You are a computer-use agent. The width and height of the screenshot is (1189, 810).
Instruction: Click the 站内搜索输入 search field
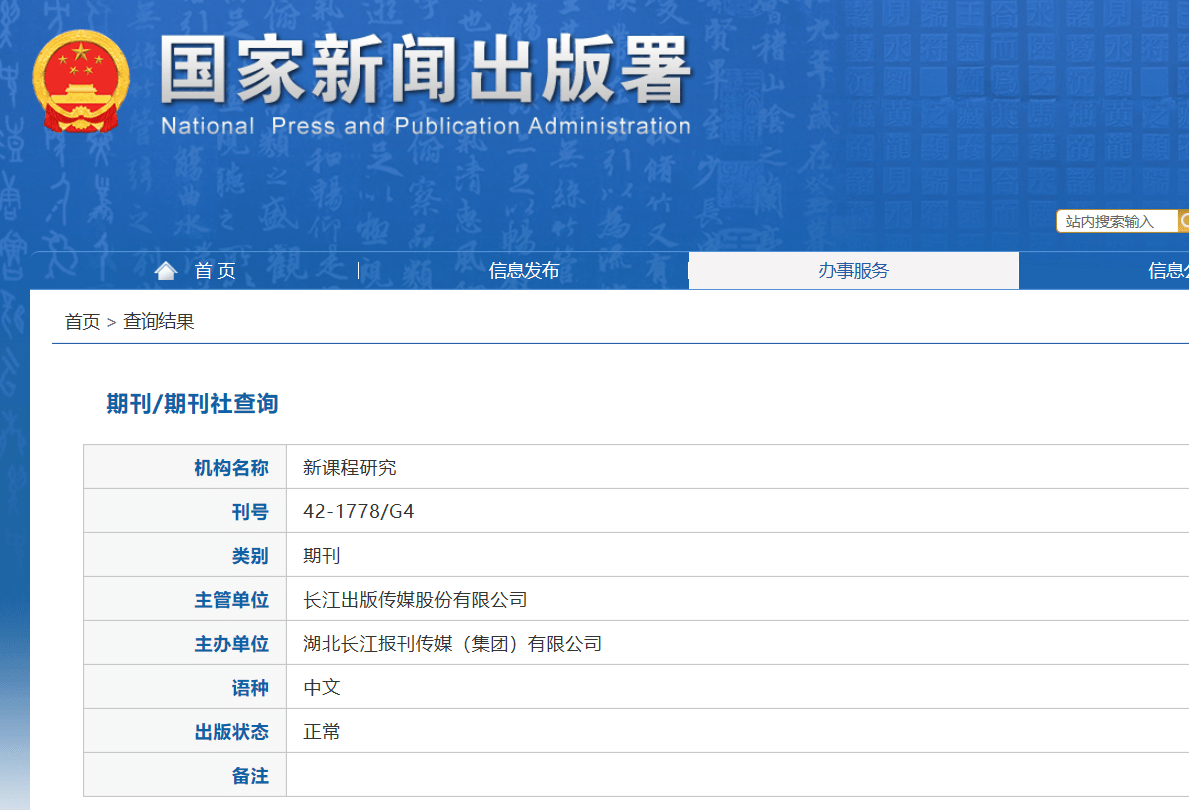pyautogui.click(x=1117, y=221)
